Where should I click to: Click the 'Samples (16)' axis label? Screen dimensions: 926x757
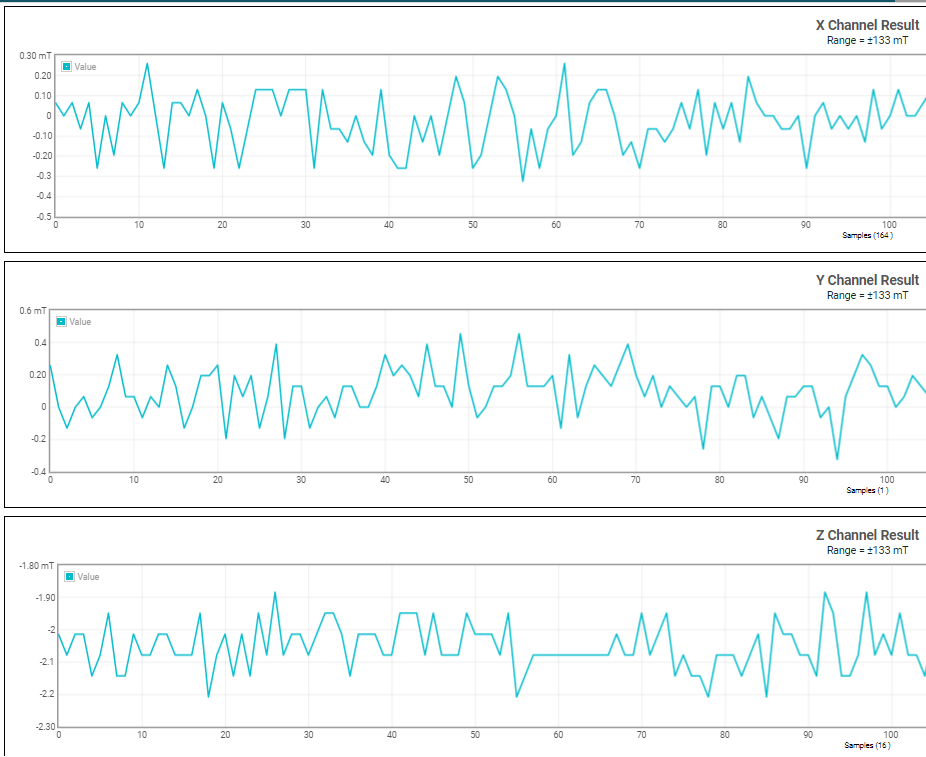[868, 746]
